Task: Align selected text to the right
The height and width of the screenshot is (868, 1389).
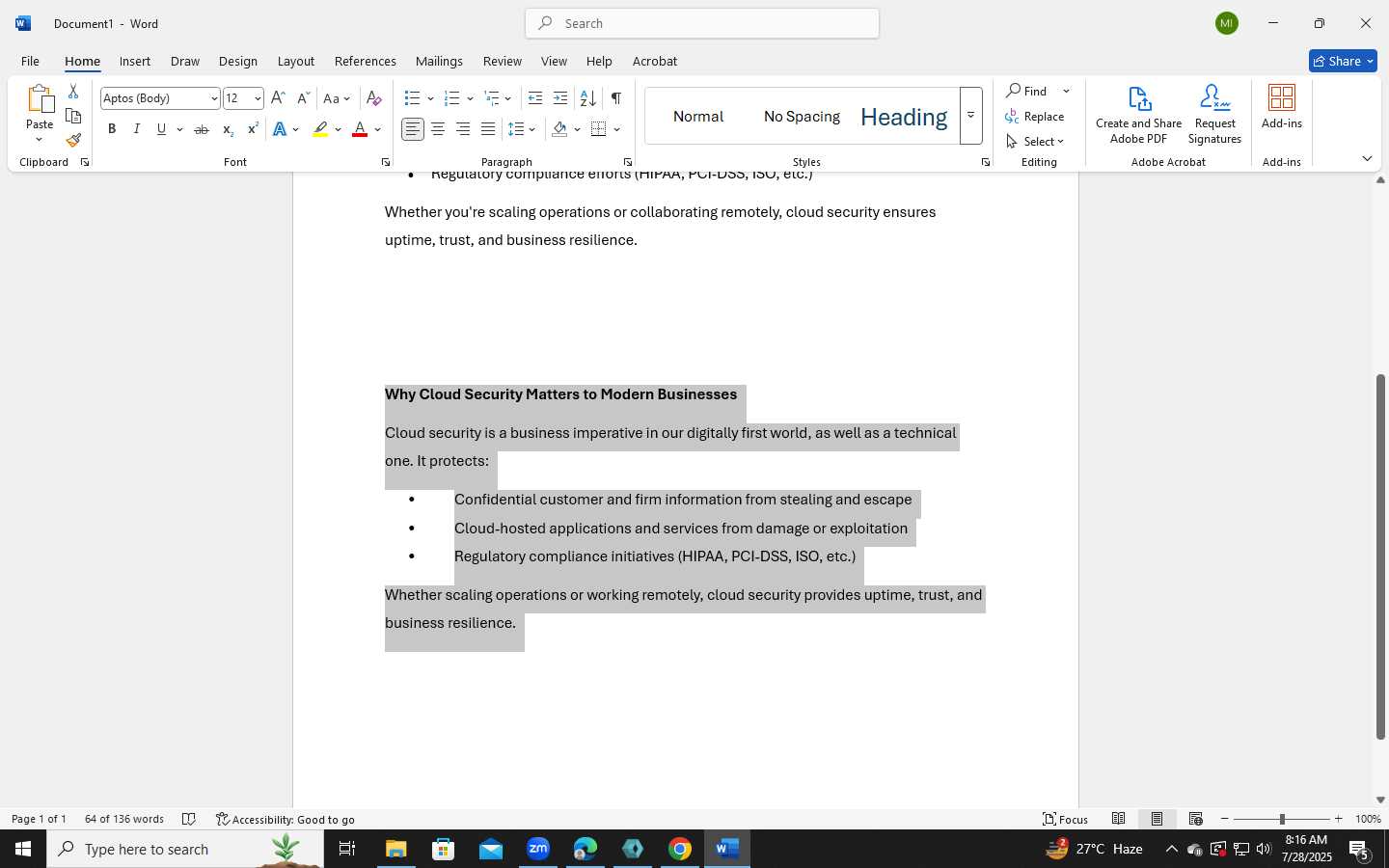Action: (x=463, y=129)
